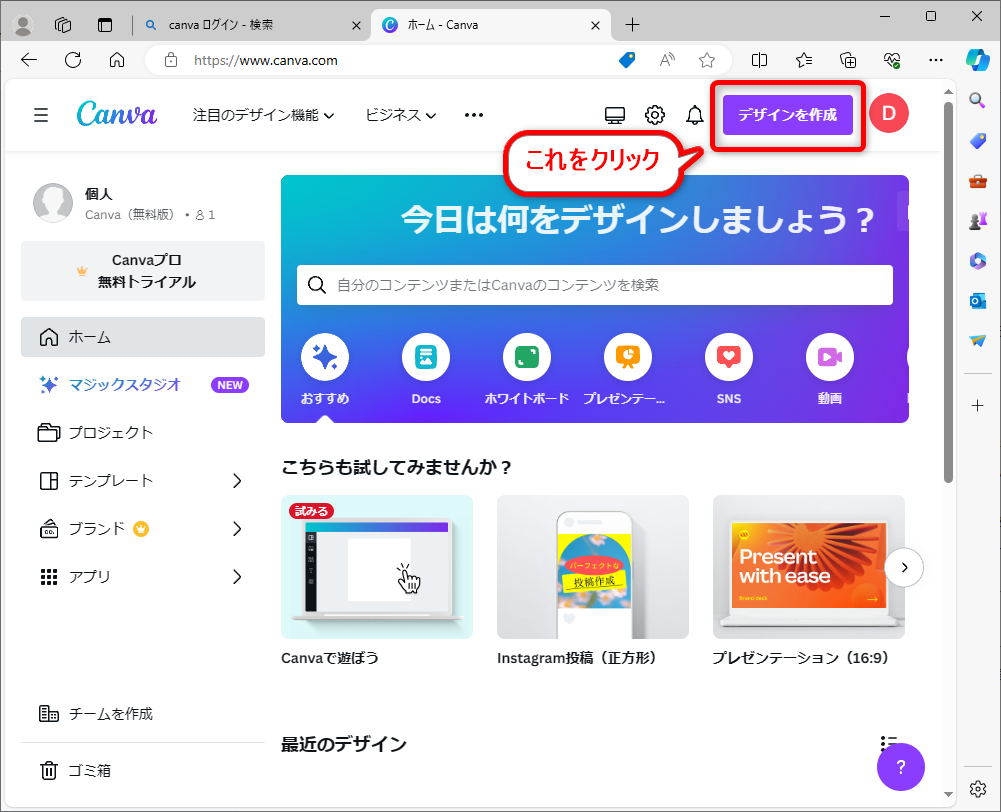Go back in browser
This screenshot has height=812, width=1001.
tap(29, 60)
